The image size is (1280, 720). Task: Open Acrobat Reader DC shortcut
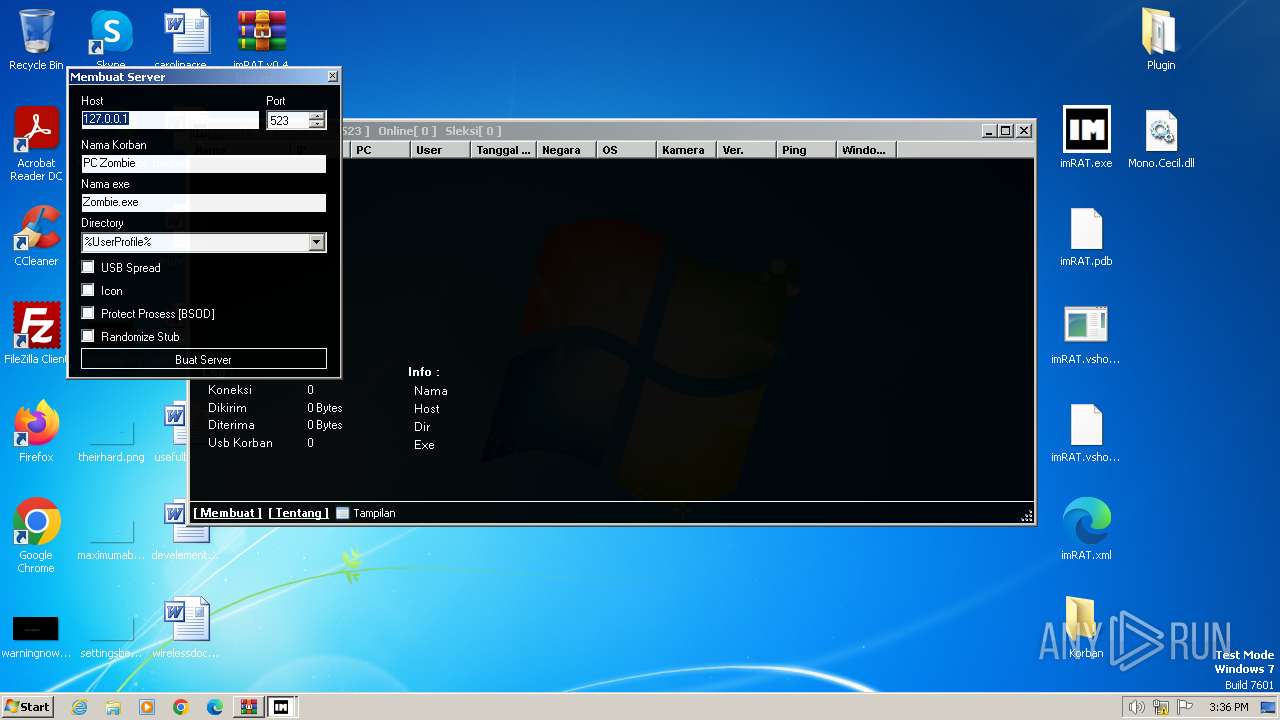click(36, 144)
